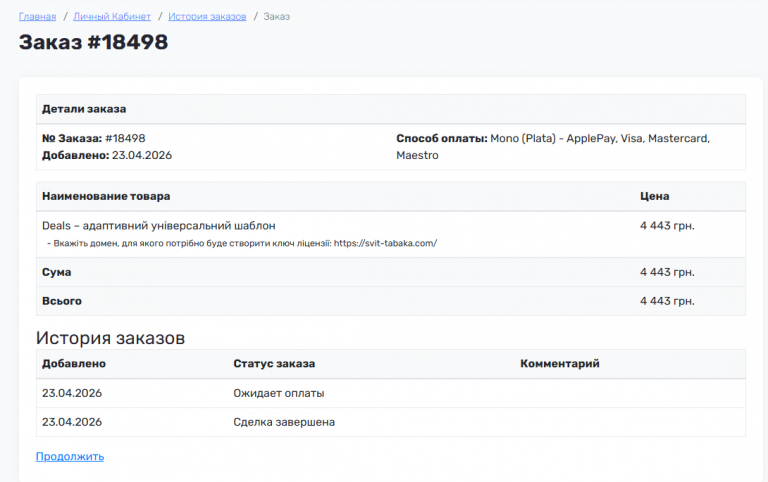Click the Продолжить link
The image size is (768, 482).
[x=70, y=456]
